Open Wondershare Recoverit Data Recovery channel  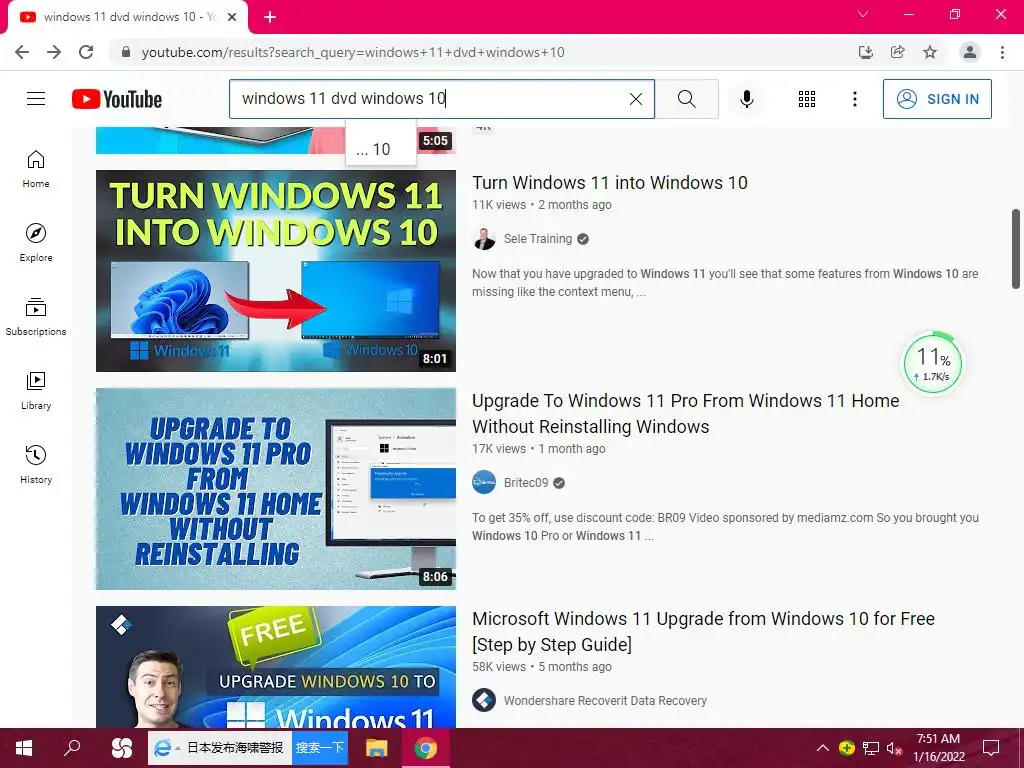[x=605, y=701]
